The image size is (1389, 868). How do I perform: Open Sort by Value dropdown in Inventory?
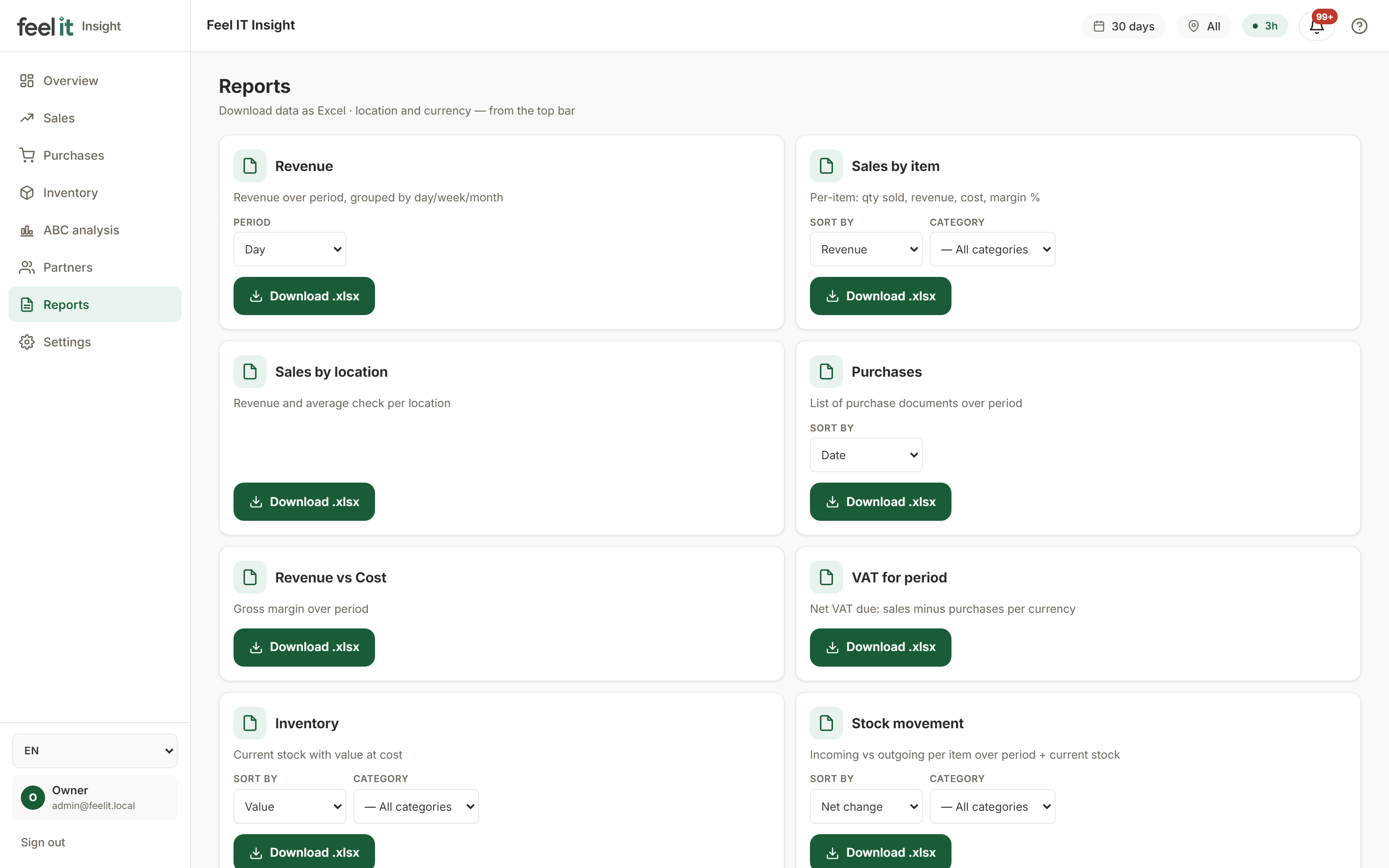(290, 806)
